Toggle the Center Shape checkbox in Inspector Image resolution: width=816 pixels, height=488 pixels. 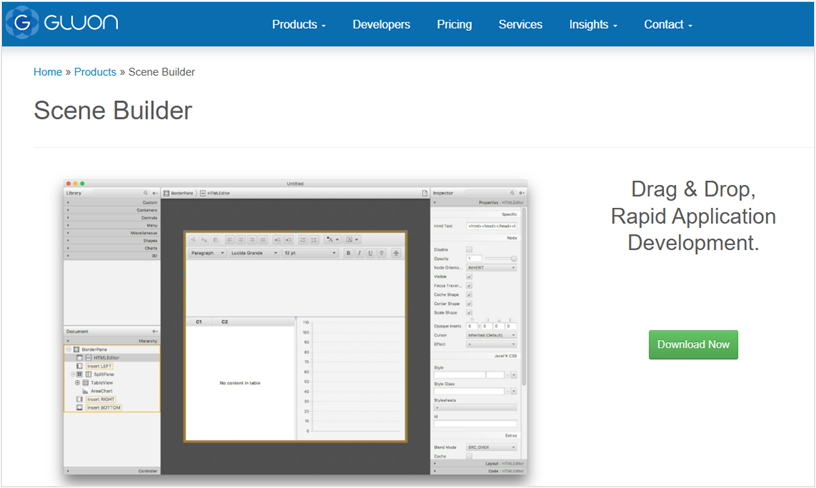click(469, 303)
